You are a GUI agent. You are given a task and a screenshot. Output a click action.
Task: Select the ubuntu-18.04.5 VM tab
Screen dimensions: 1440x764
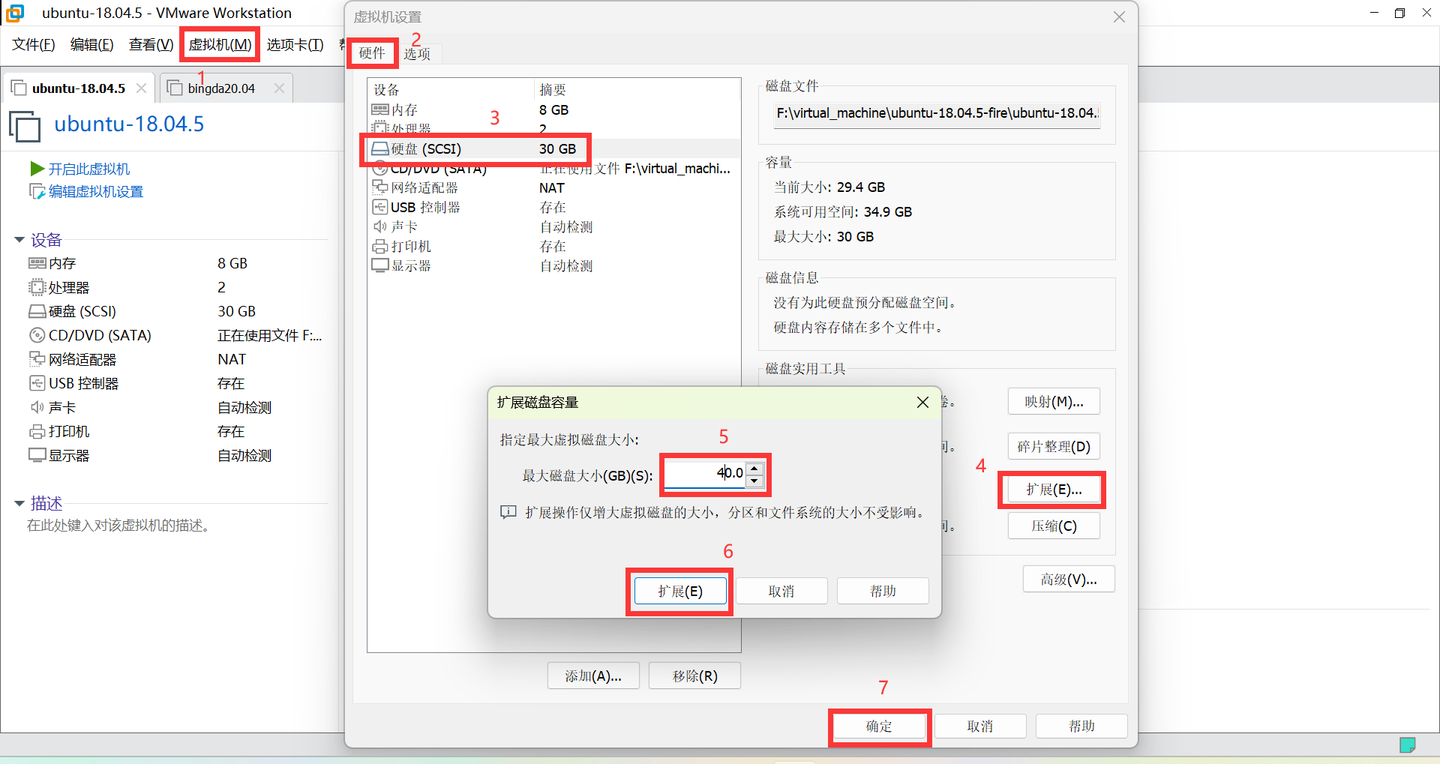point(78,88)
